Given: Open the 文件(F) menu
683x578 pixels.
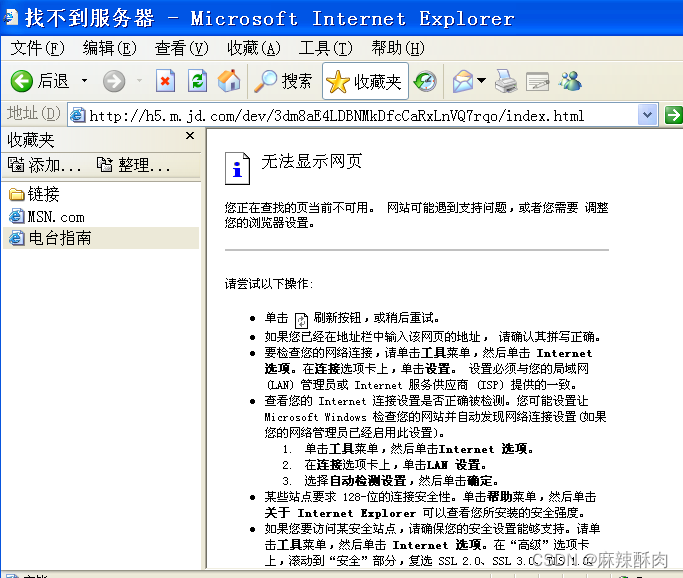Looking at the screenshot, I should click(37, 48).
